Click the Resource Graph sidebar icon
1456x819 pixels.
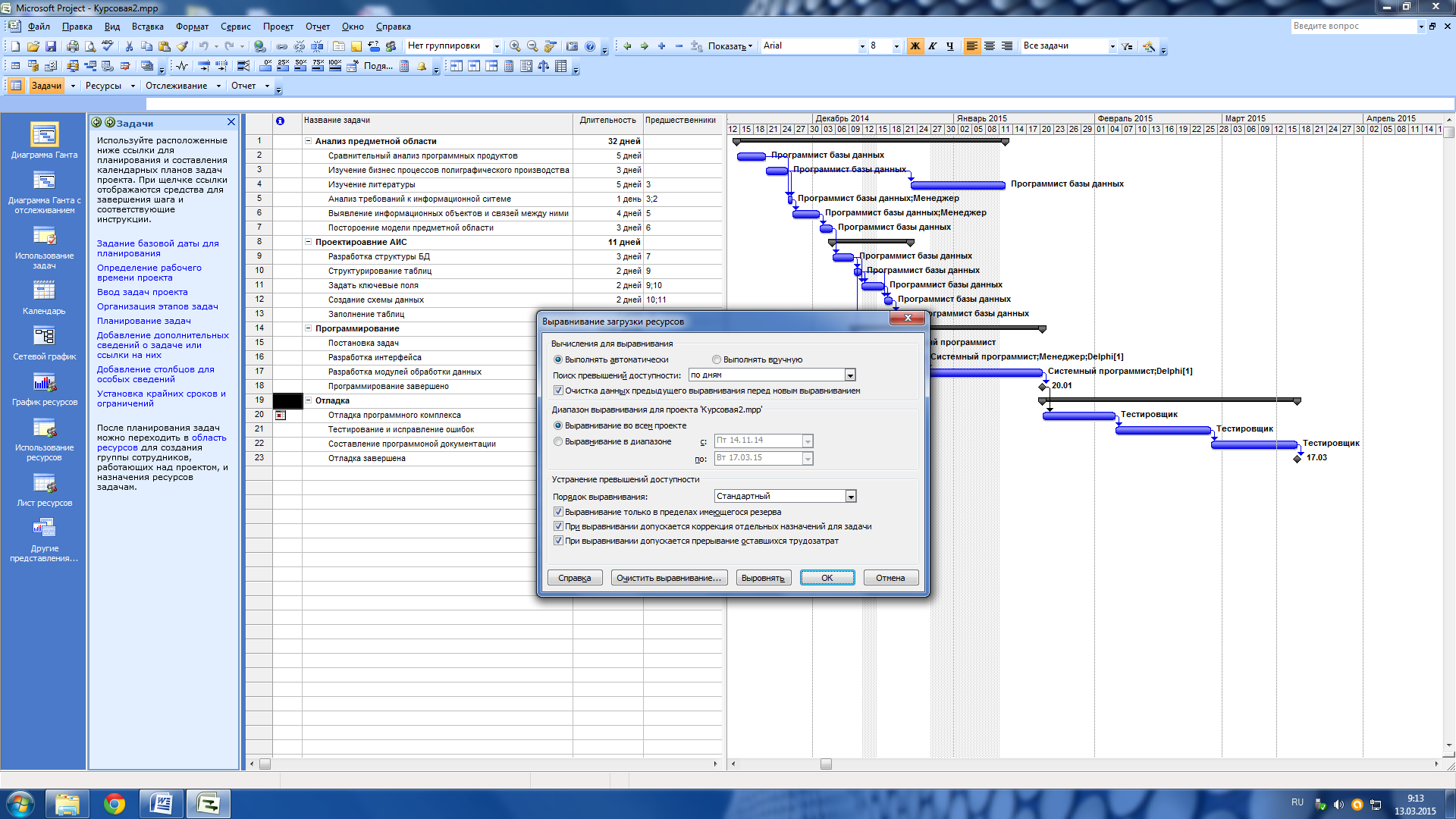(44, 383)
